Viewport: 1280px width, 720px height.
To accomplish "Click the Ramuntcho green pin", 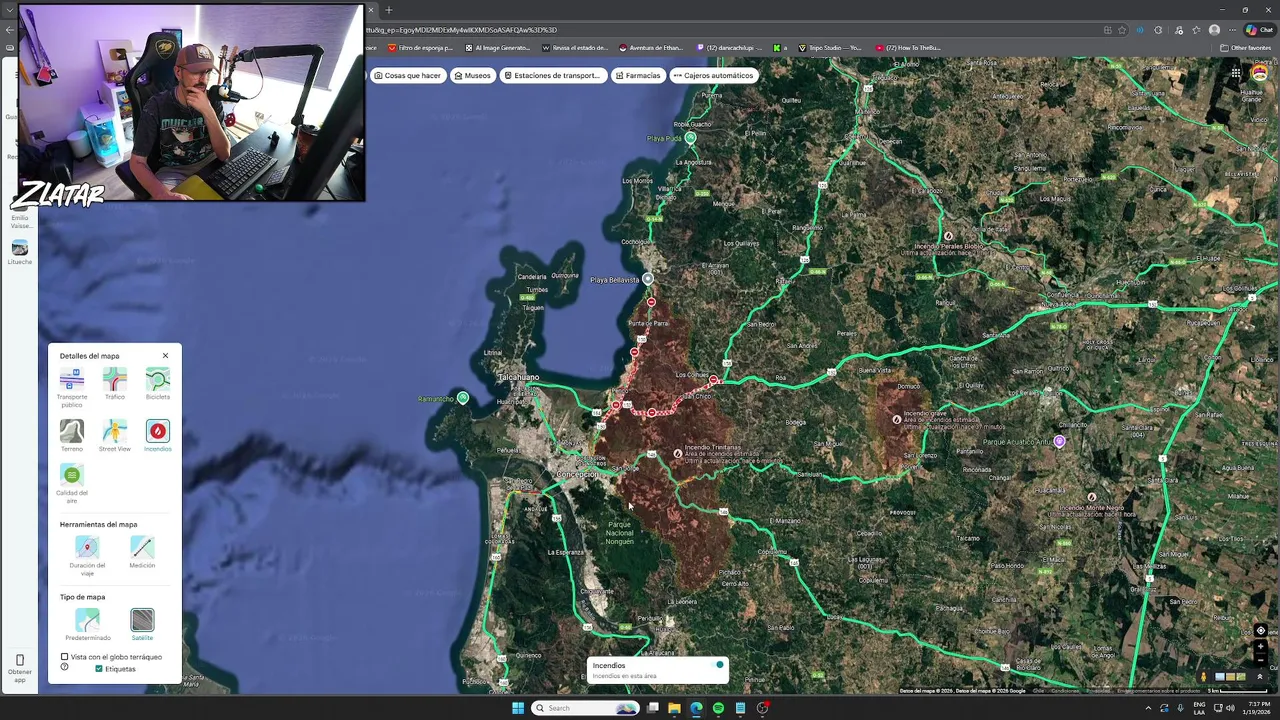I will [462, 398].
